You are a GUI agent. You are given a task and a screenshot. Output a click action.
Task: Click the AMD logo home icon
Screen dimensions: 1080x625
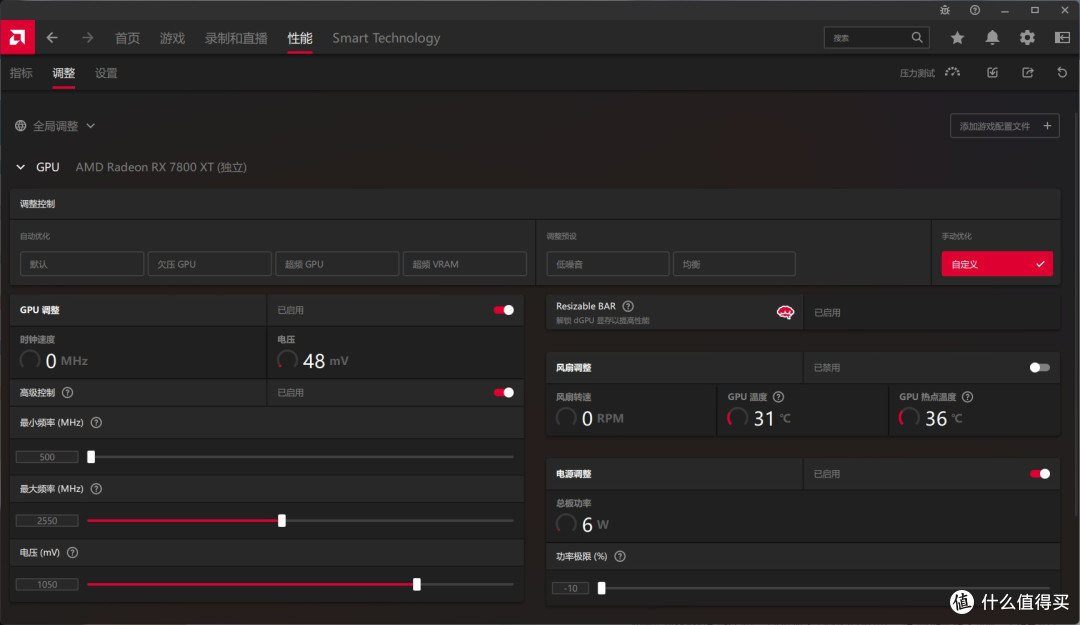[x=17, y=37]
